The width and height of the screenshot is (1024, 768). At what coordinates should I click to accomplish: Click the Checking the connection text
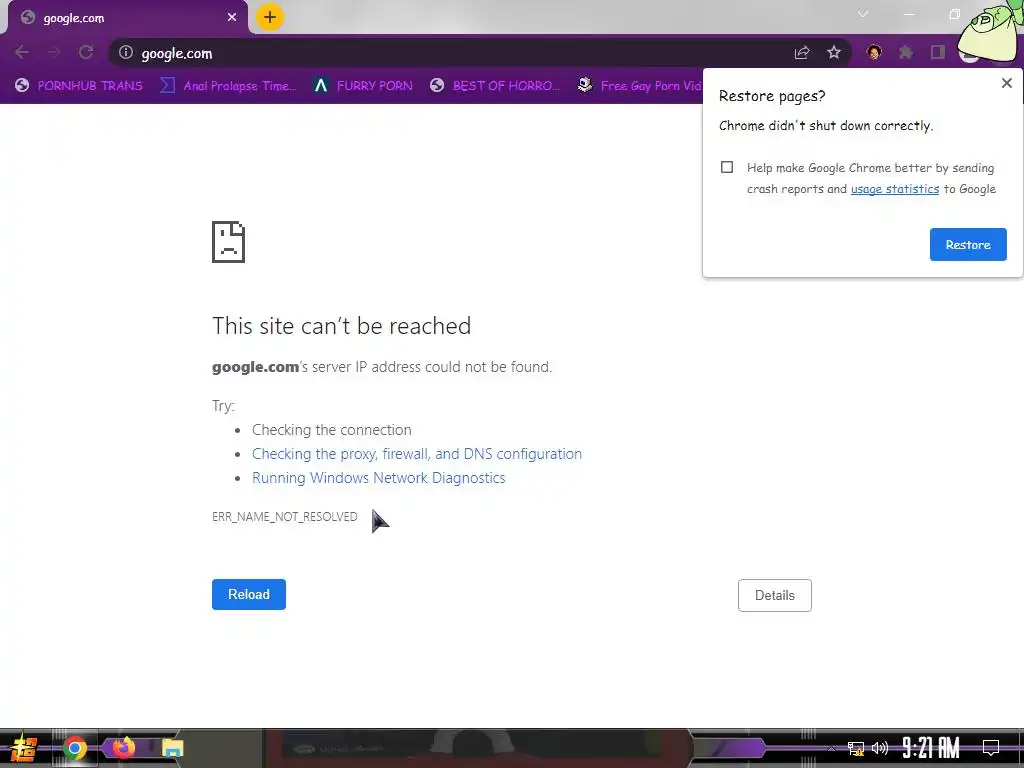coord(332,430)
